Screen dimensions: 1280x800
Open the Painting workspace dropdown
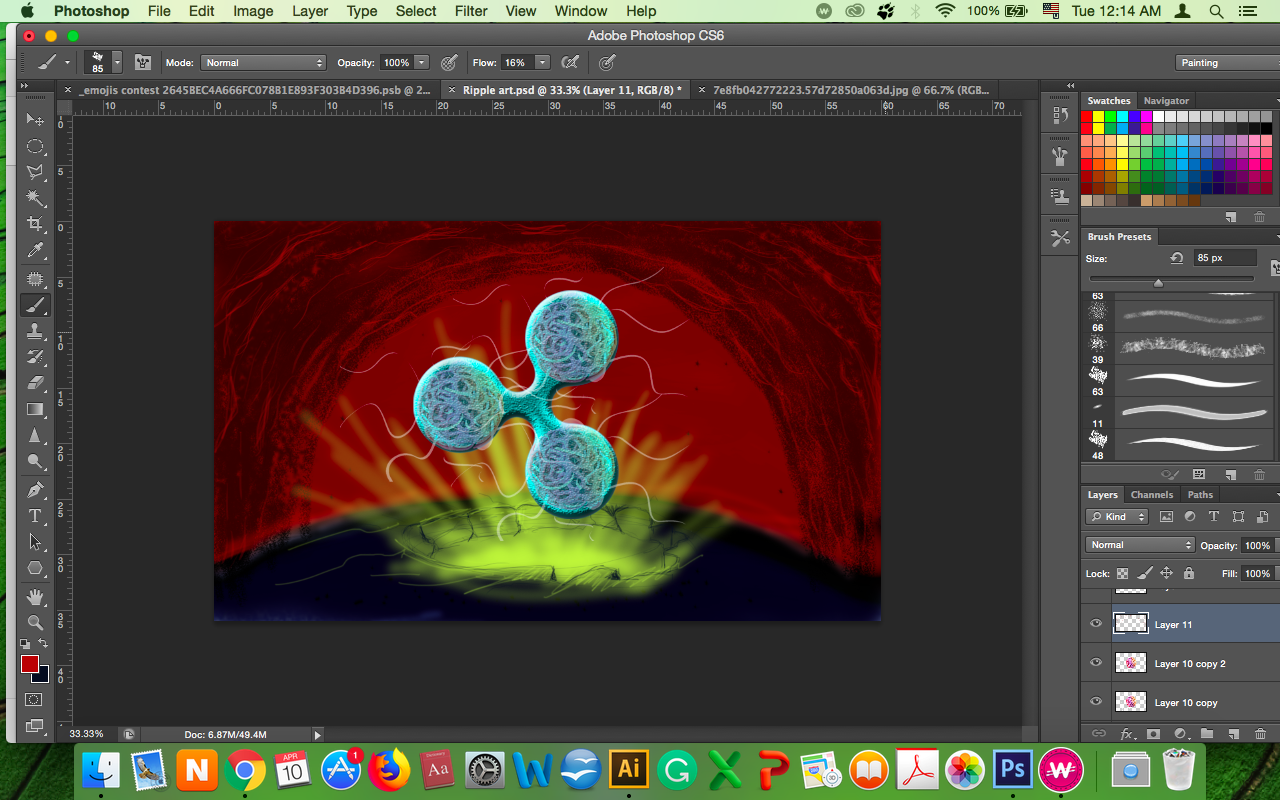(1226, 62)
